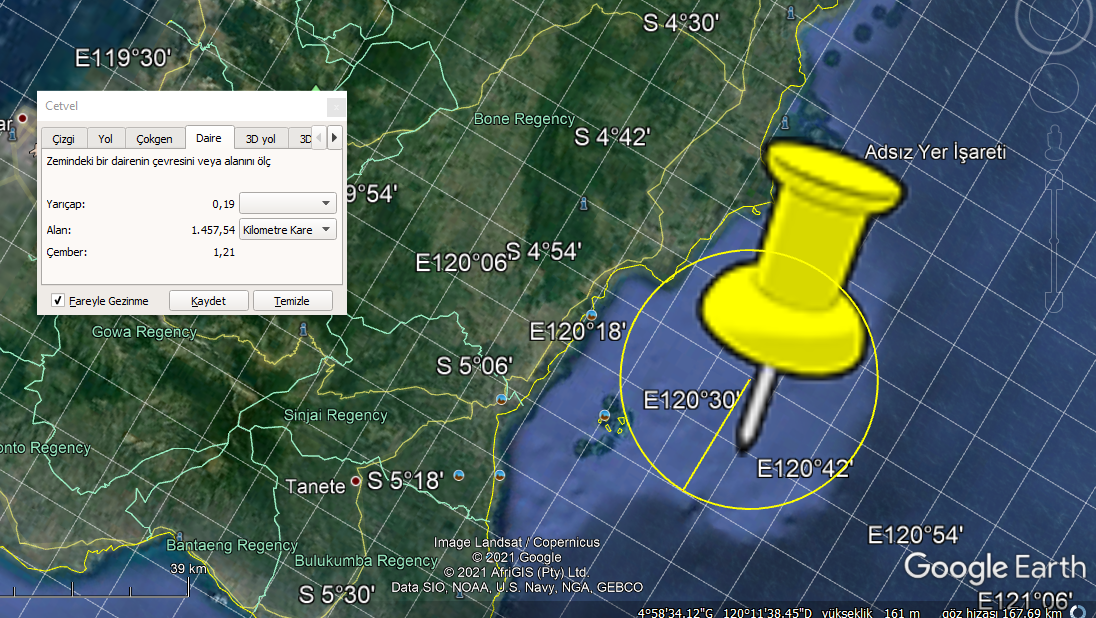Click the info icon above Bantaeng Regency label

point(180,537)
